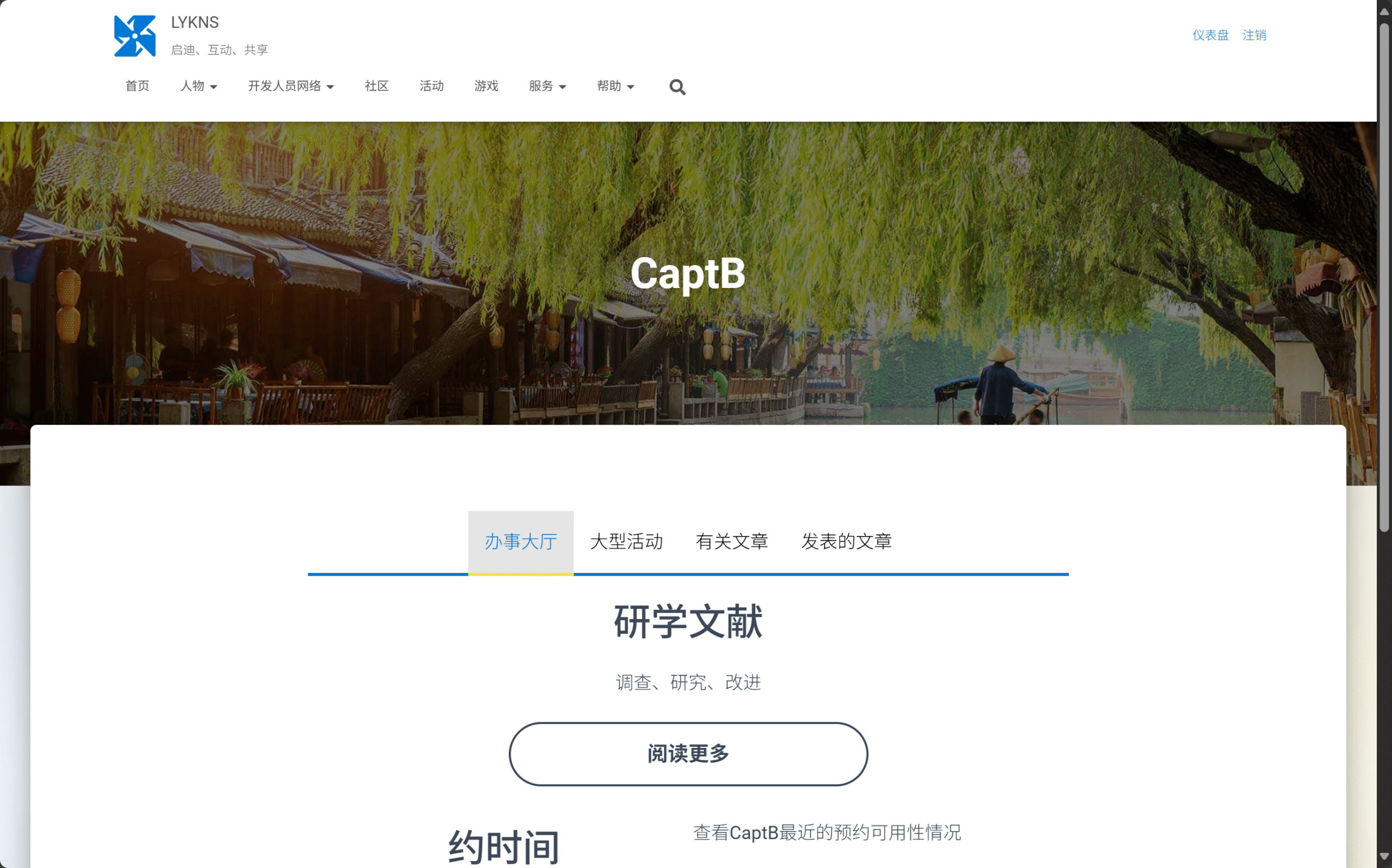Click the CaptB banner title
The width and height of the screenshot is (1392, 868).
(688, 274)
